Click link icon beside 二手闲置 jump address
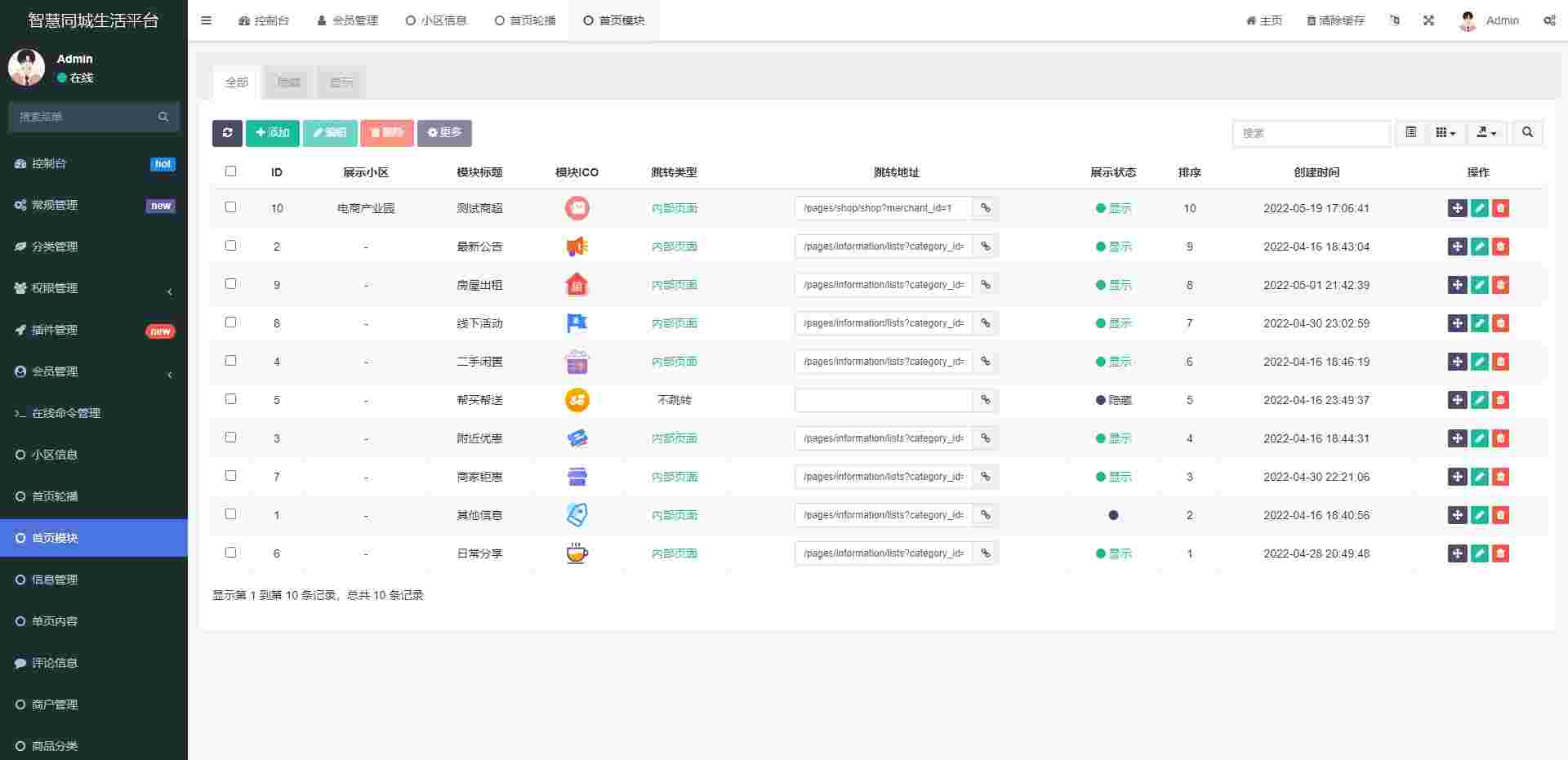 tap(986, 362)
